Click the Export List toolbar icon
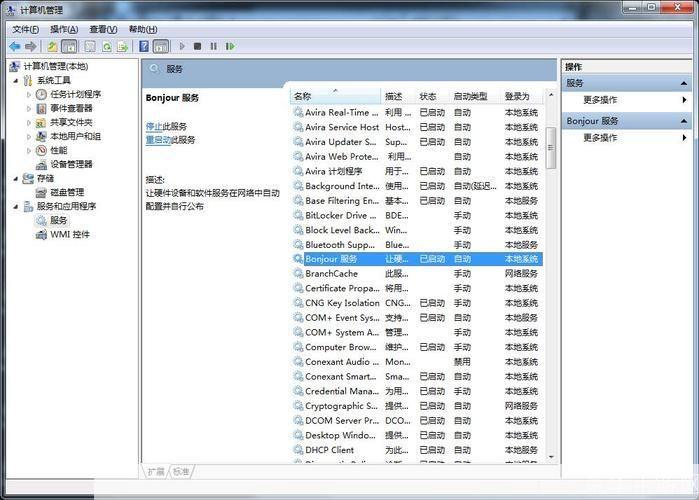This screenshot has height=500, width=699. 123,46
